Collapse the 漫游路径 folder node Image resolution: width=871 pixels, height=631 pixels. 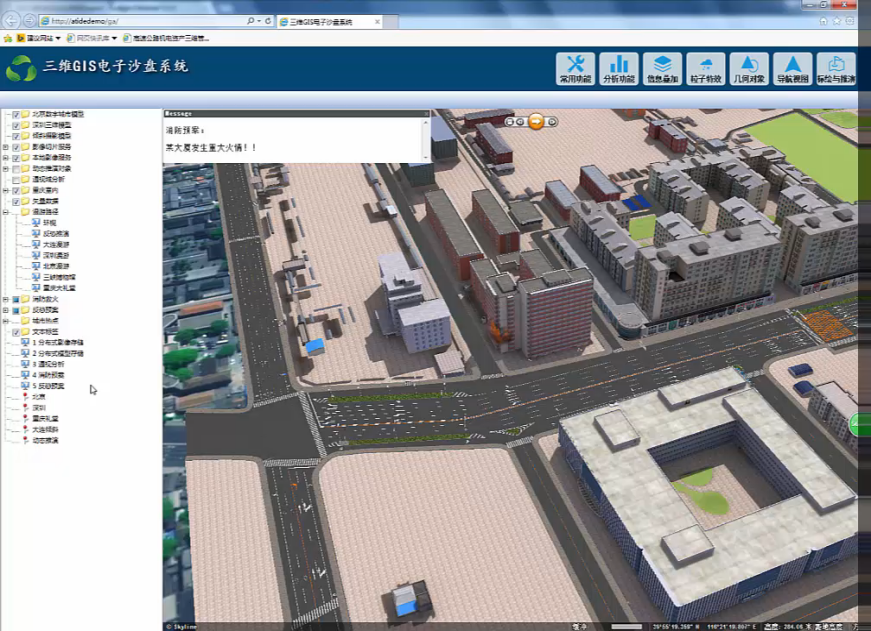coord(6,212)
